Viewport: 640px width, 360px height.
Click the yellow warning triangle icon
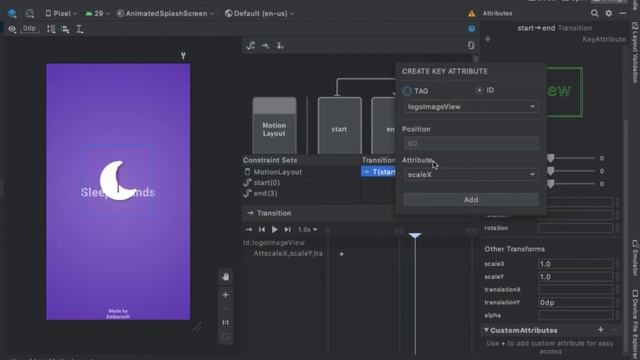[x=471, y=13]
